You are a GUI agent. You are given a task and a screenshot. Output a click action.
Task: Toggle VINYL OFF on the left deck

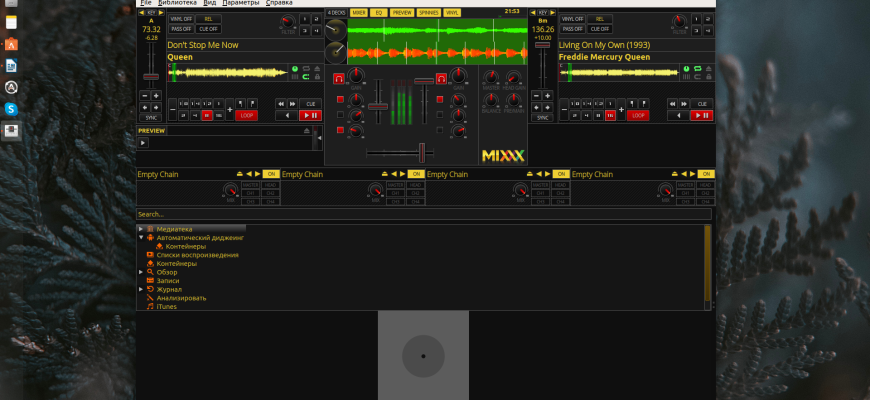[x=180, y=19]
